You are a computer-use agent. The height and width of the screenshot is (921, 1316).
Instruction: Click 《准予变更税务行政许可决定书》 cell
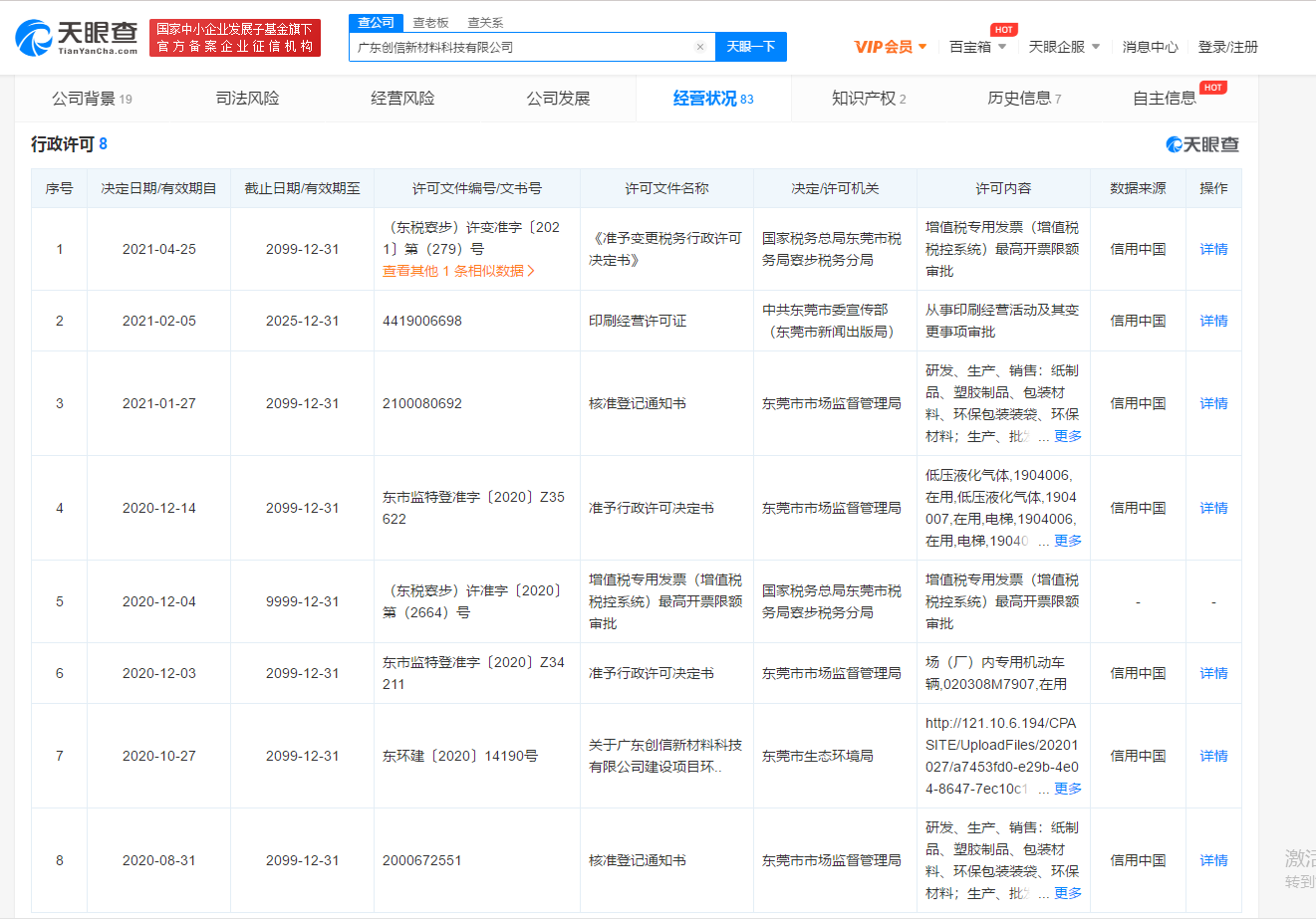665,249
